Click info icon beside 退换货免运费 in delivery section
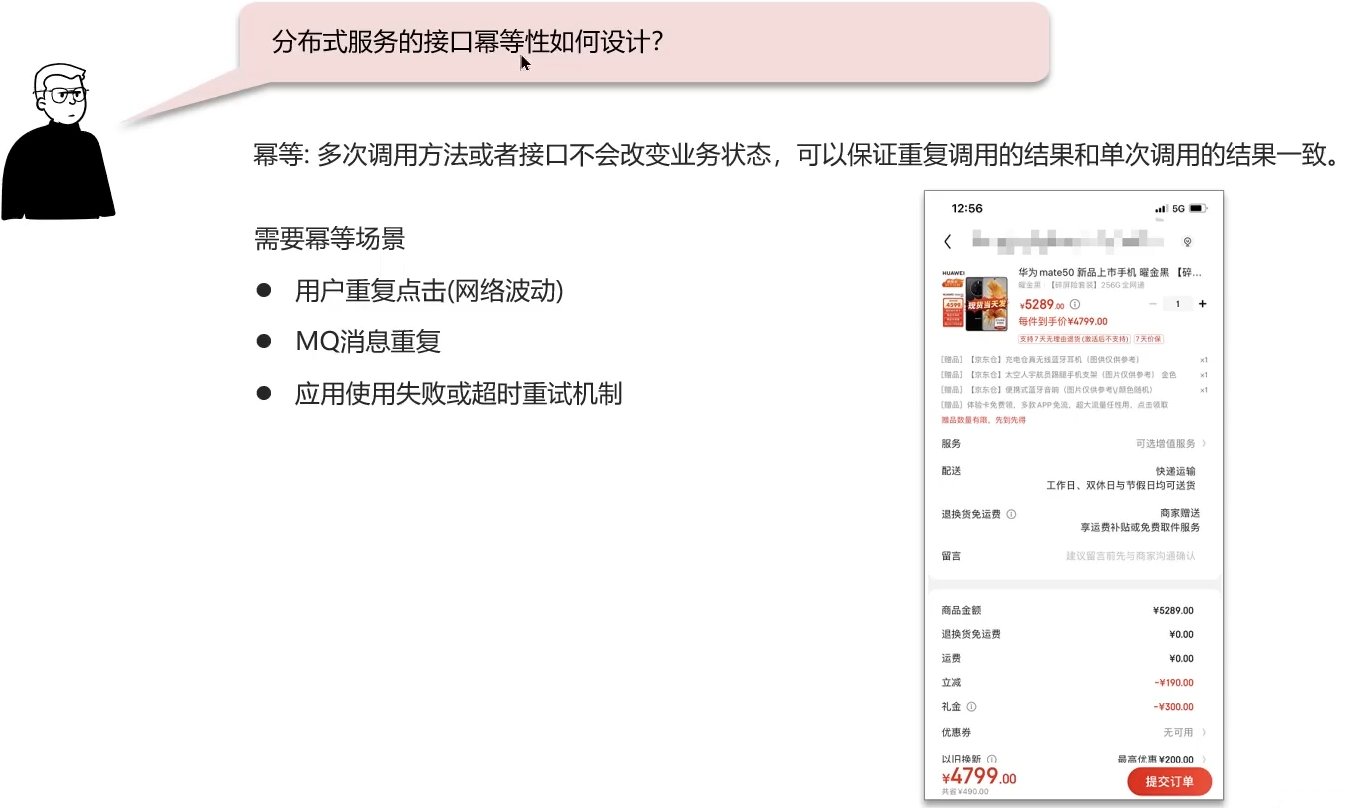The image size is (1345, 808). (1011, 514)
